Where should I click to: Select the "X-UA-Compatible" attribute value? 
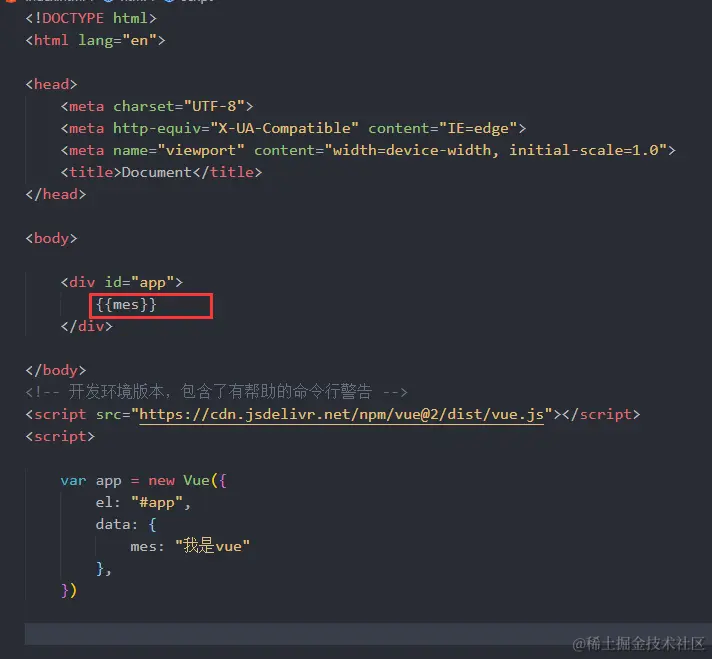[284, 128]
